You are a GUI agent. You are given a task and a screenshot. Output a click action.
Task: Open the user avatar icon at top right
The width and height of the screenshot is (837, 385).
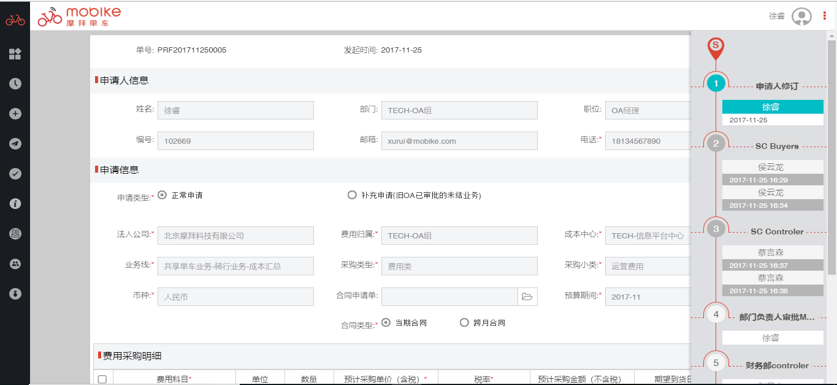[x=801, y=17]
